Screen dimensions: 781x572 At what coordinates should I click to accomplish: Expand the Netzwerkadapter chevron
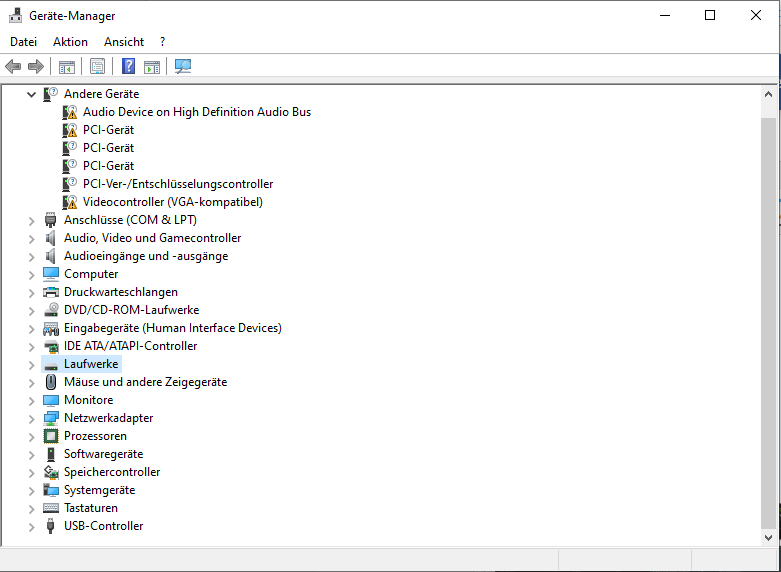pos(31,418)
